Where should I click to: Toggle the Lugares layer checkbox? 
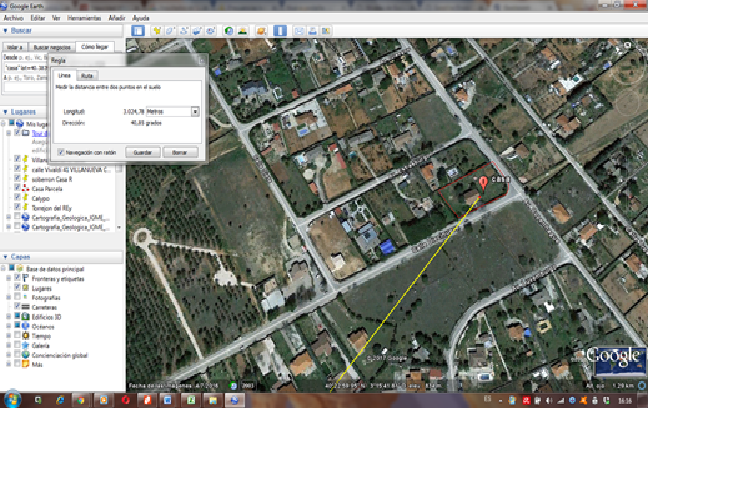[17, 288]
